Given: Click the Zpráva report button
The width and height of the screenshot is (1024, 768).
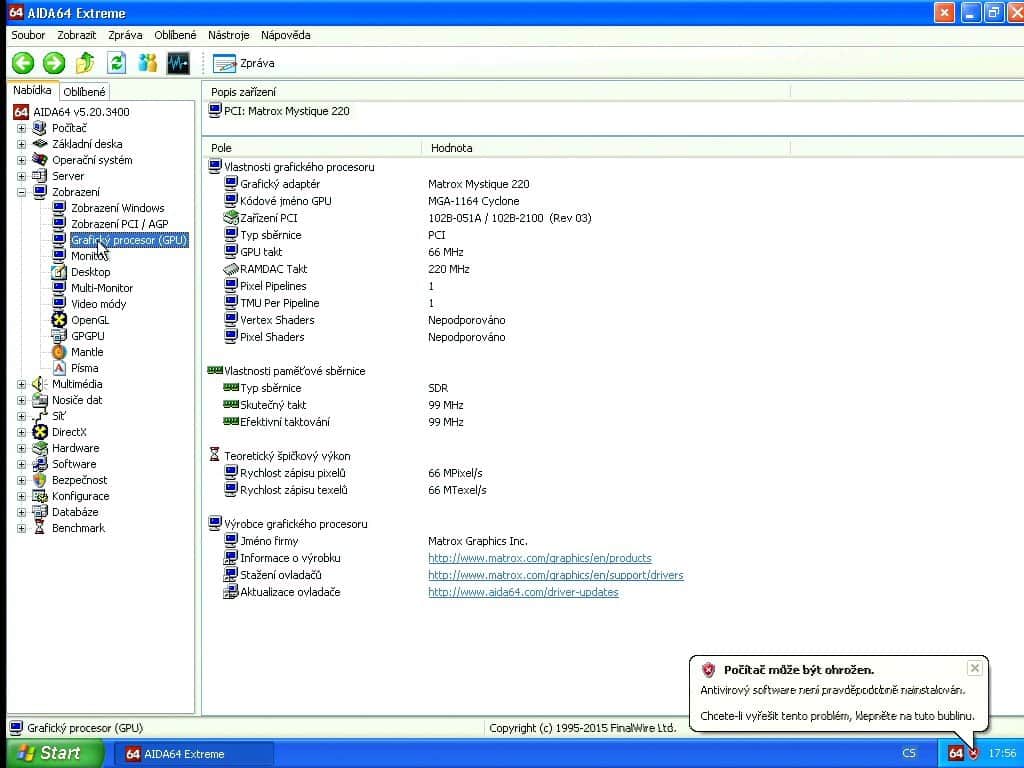Looking at the screenshot, I should point(244,63).
